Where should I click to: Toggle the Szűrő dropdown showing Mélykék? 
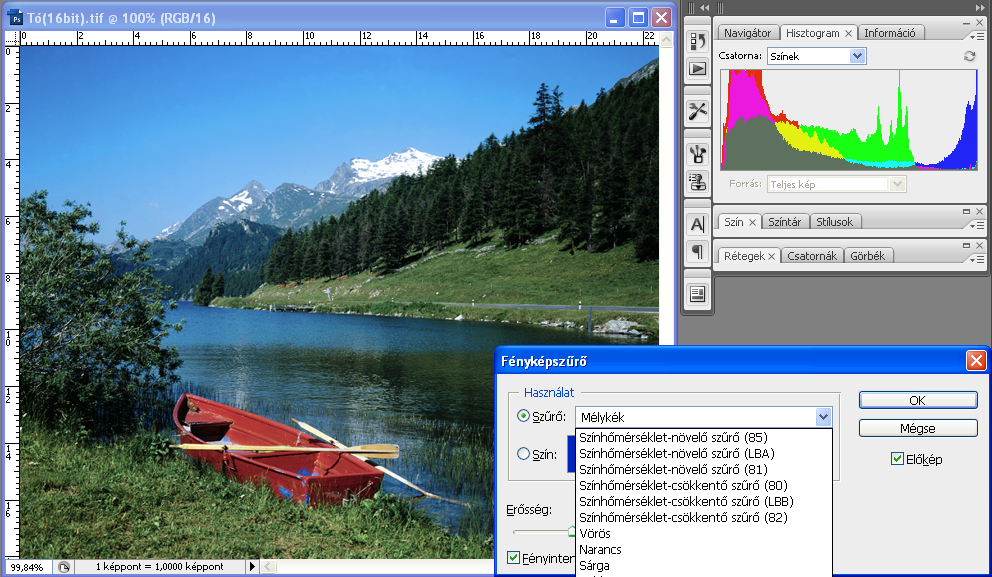(x=703, y=417)
